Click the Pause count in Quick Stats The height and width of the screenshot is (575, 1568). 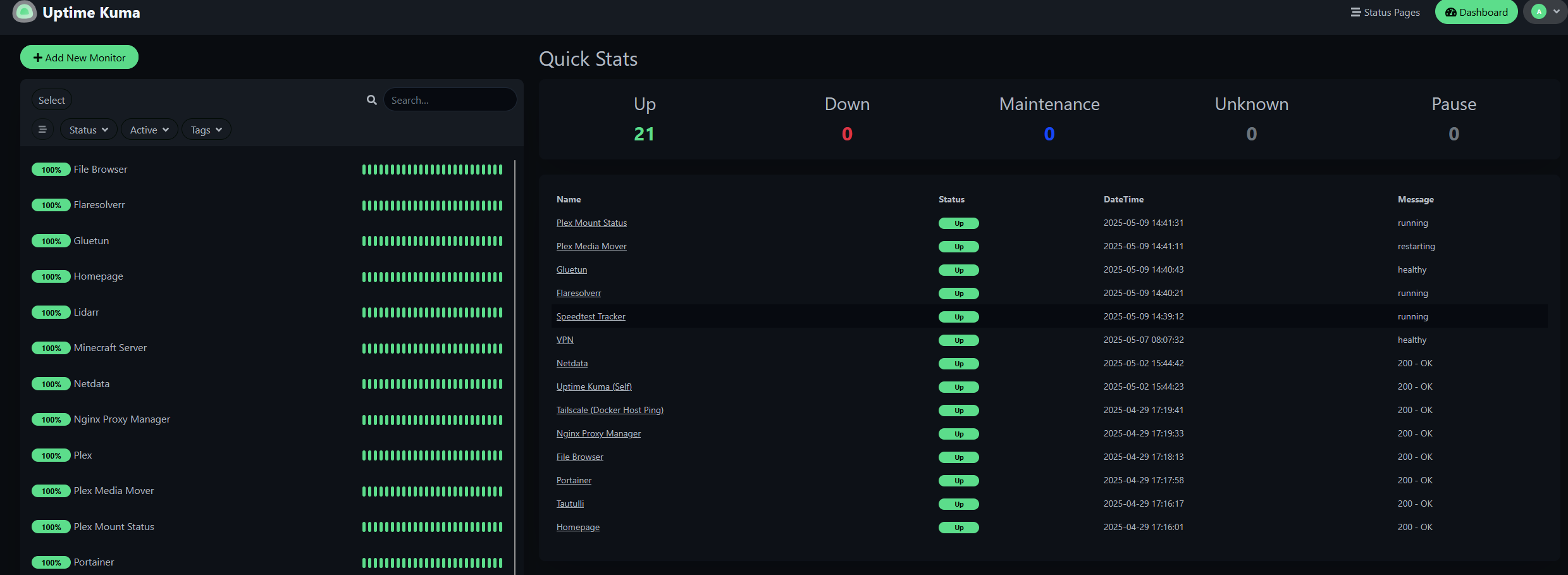pyautogui.click(x=1454, y=133)
